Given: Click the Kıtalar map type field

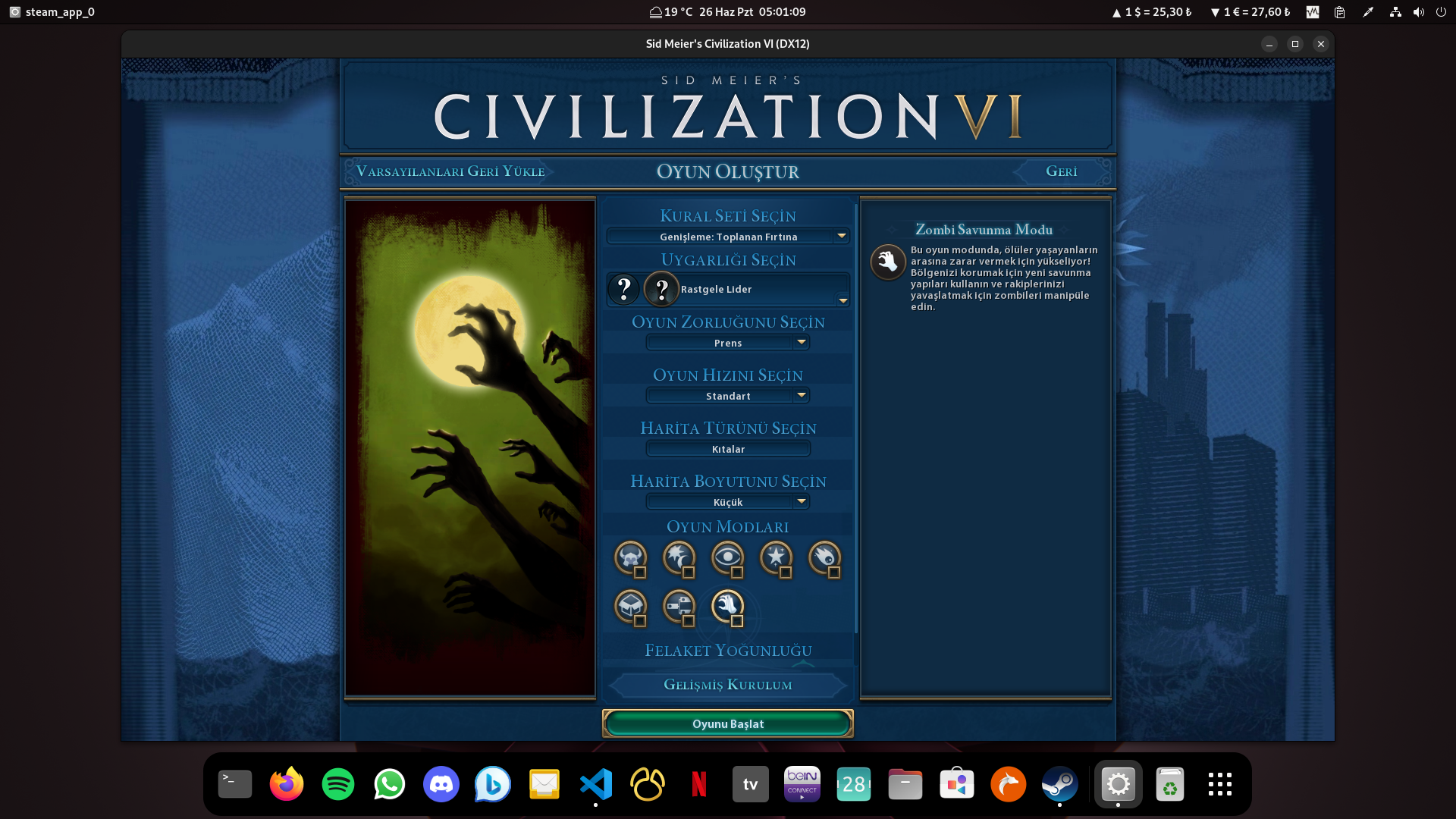Looking at the screenshot, I should click(x=727, y=449).
